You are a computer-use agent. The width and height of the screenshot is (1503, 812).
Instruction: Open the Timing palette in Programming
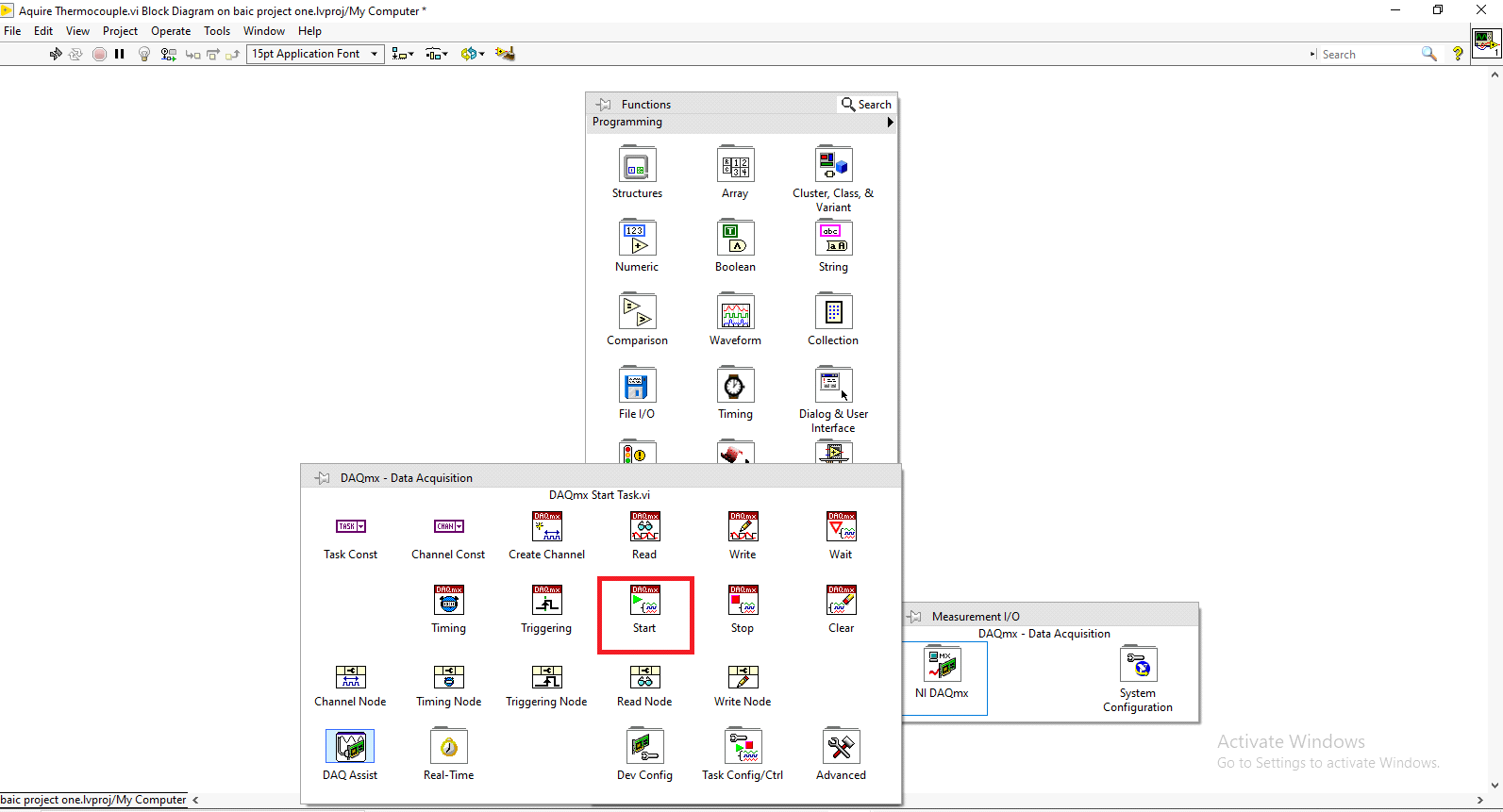(x=735, y=386)
